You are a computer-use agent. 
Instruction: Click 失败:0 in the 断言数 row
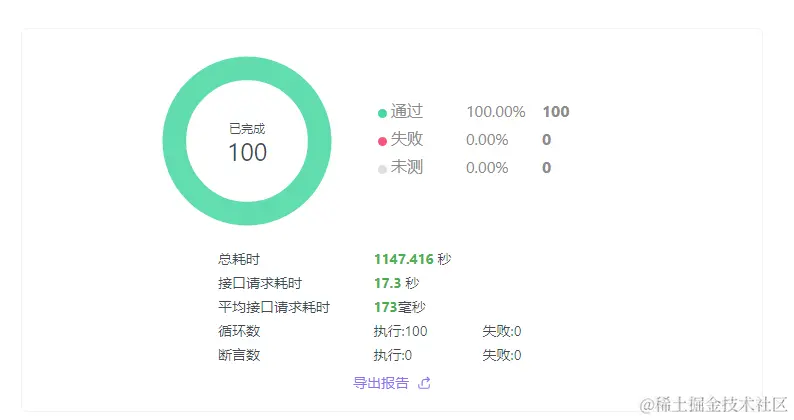pos(502,355)
